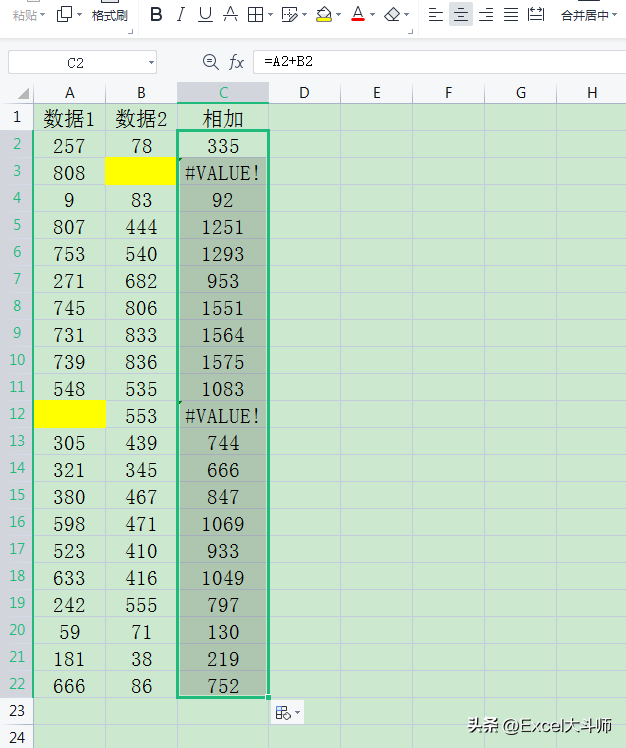Click the 数据1 header cell
The height and width of the screenshot is (748, 626).
pyautogui.click(x=69, y=117)
